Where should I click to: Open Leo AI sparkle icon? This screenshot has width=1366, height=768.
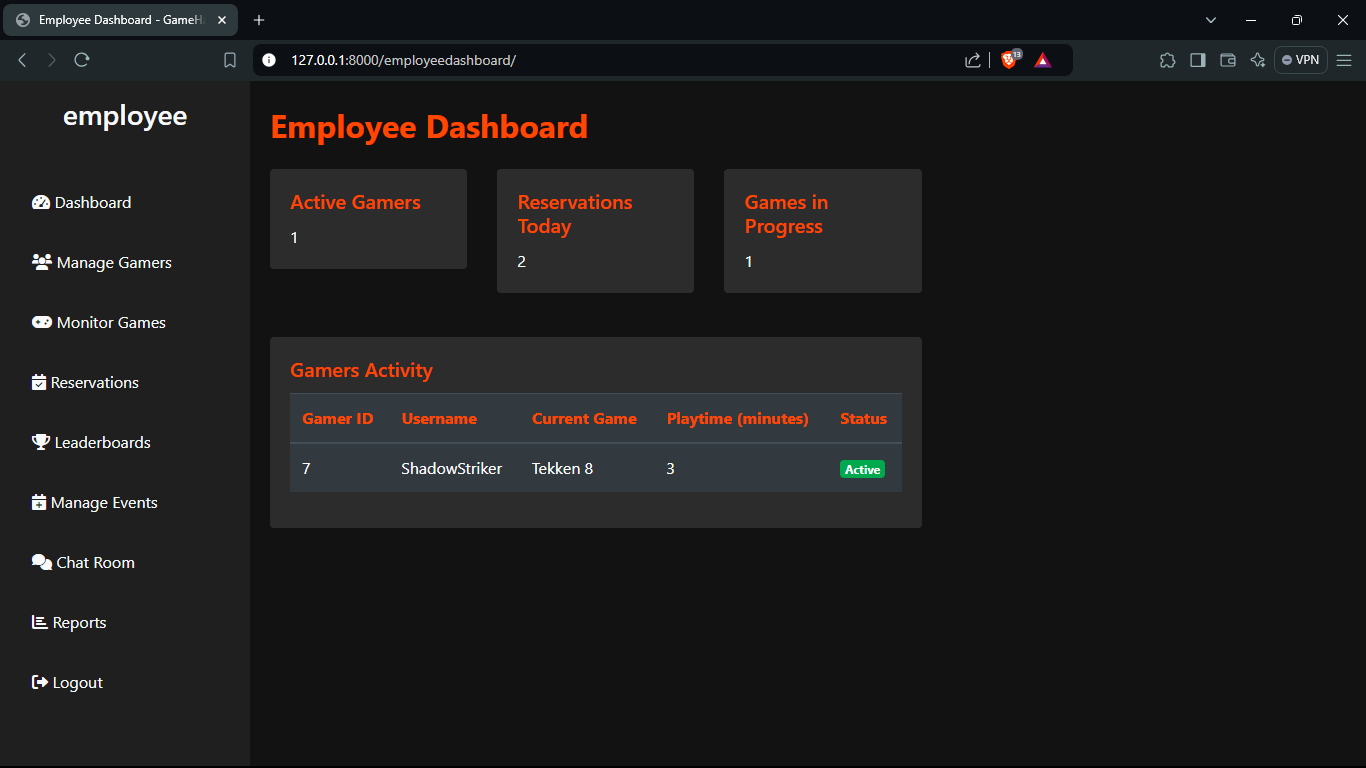pos(1258,60)
